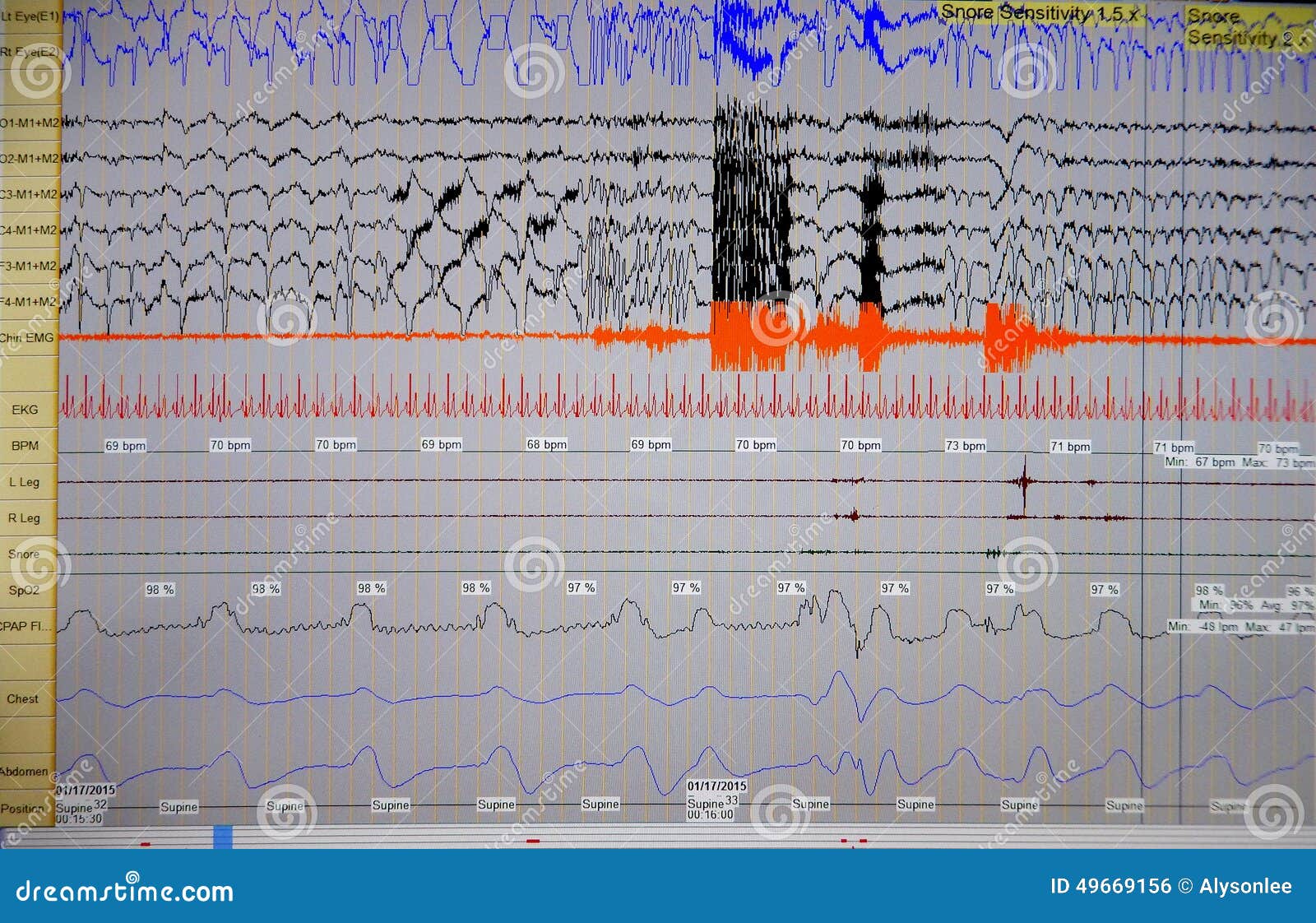Select the SpO2 channel label

tap(24, 590)
